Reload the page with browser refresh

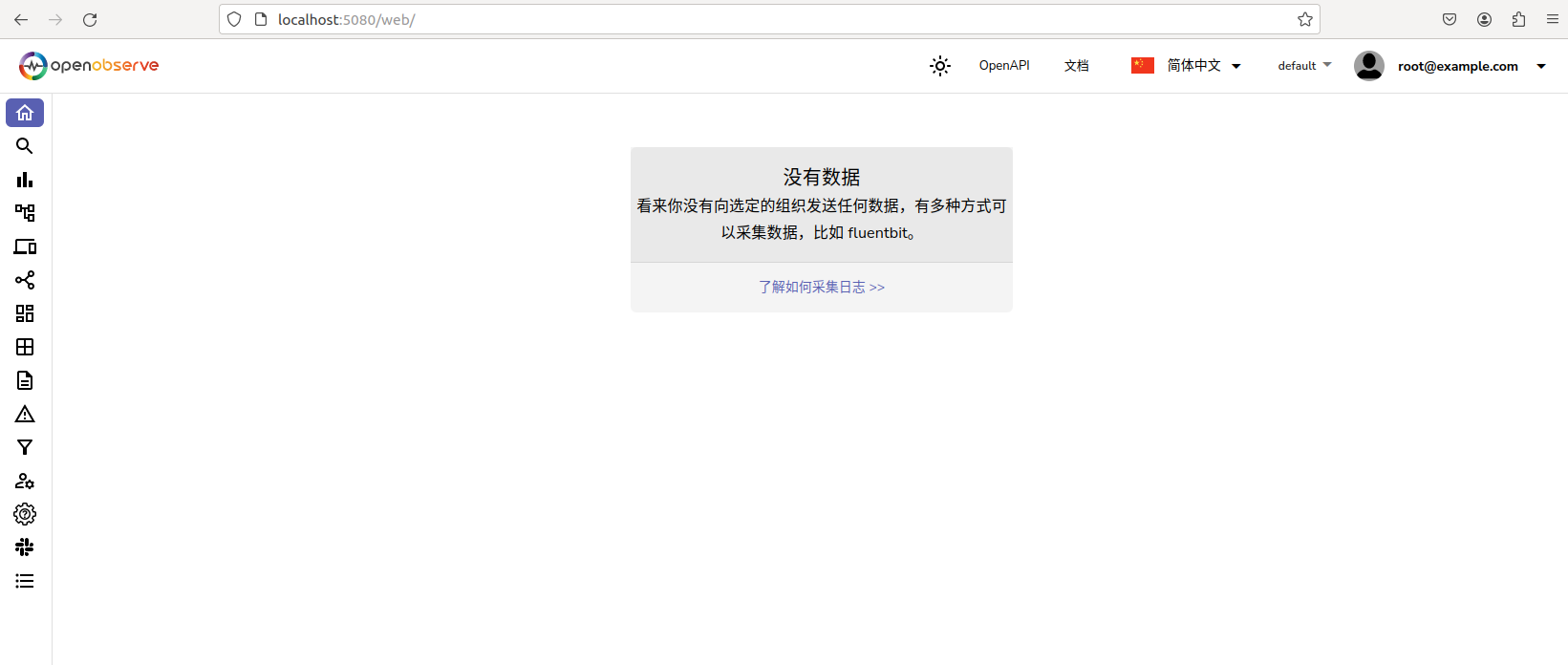(90, 19)
